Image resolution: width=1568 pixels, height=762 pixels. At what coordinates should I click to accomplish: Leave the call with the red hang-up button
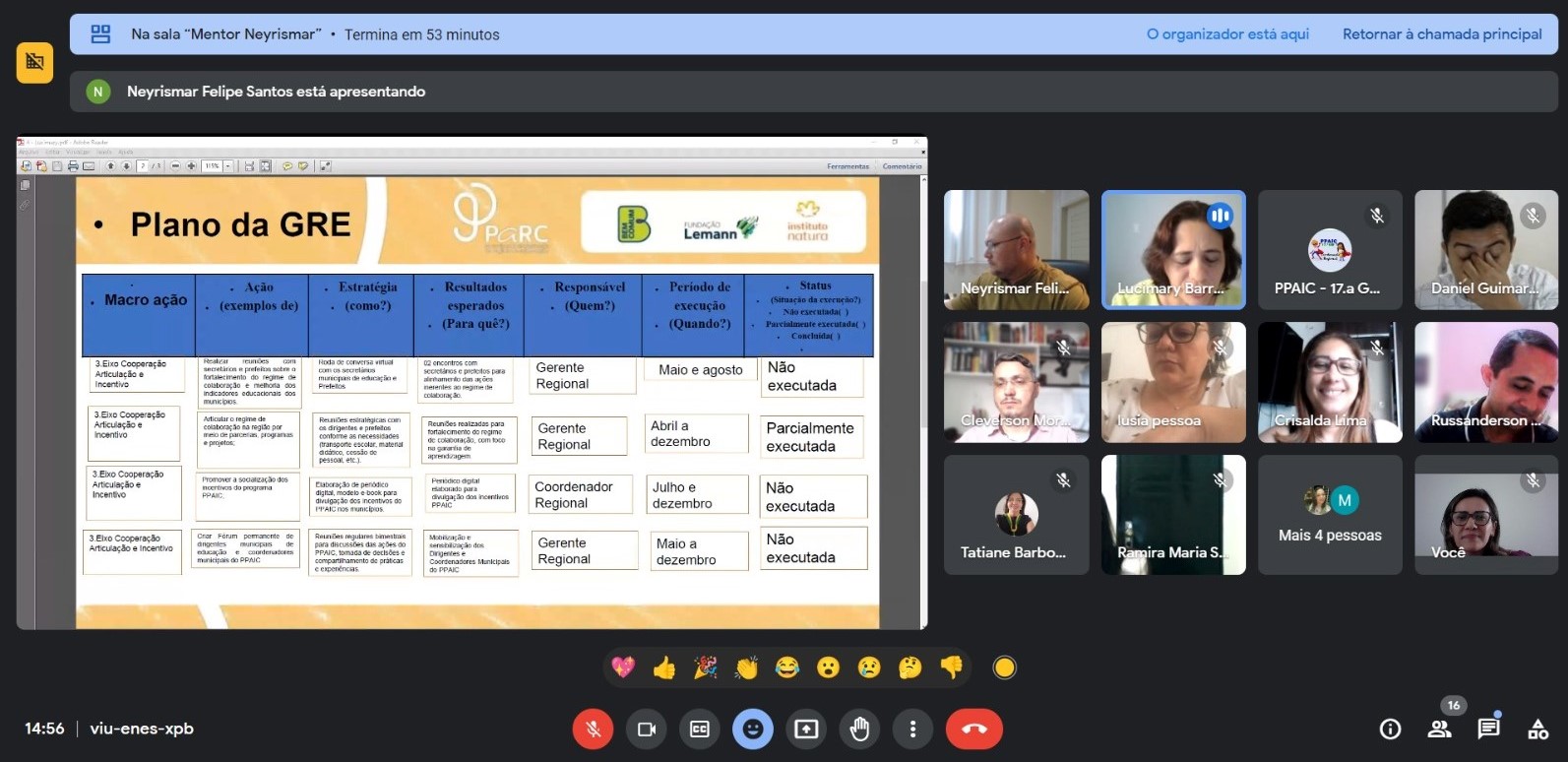pyautogui.click(x=973, y=729)
